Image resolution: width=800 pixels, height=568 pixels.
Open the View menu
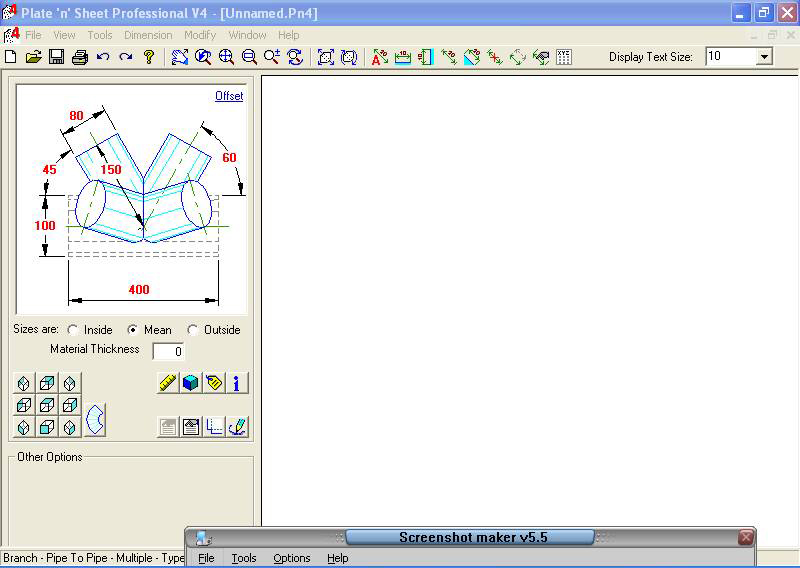pos(64,35)
